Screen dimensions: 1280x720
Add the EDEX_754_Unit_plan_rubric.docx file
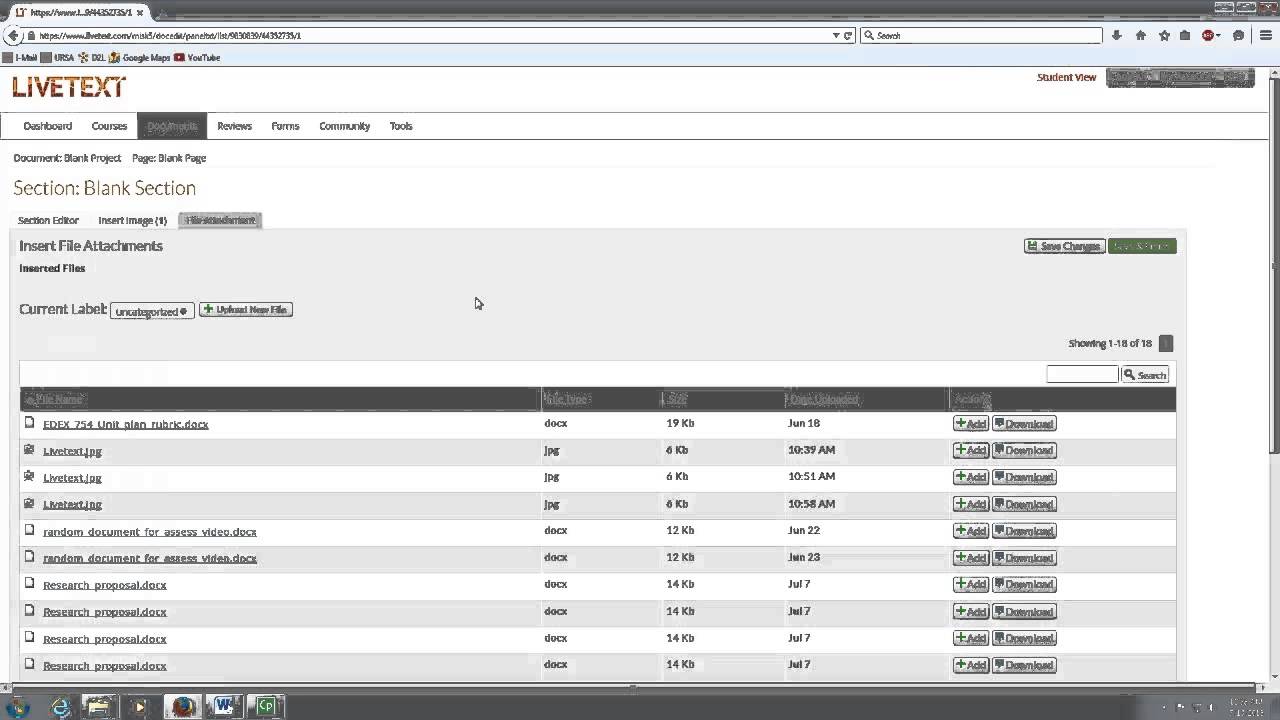[971, 424]
